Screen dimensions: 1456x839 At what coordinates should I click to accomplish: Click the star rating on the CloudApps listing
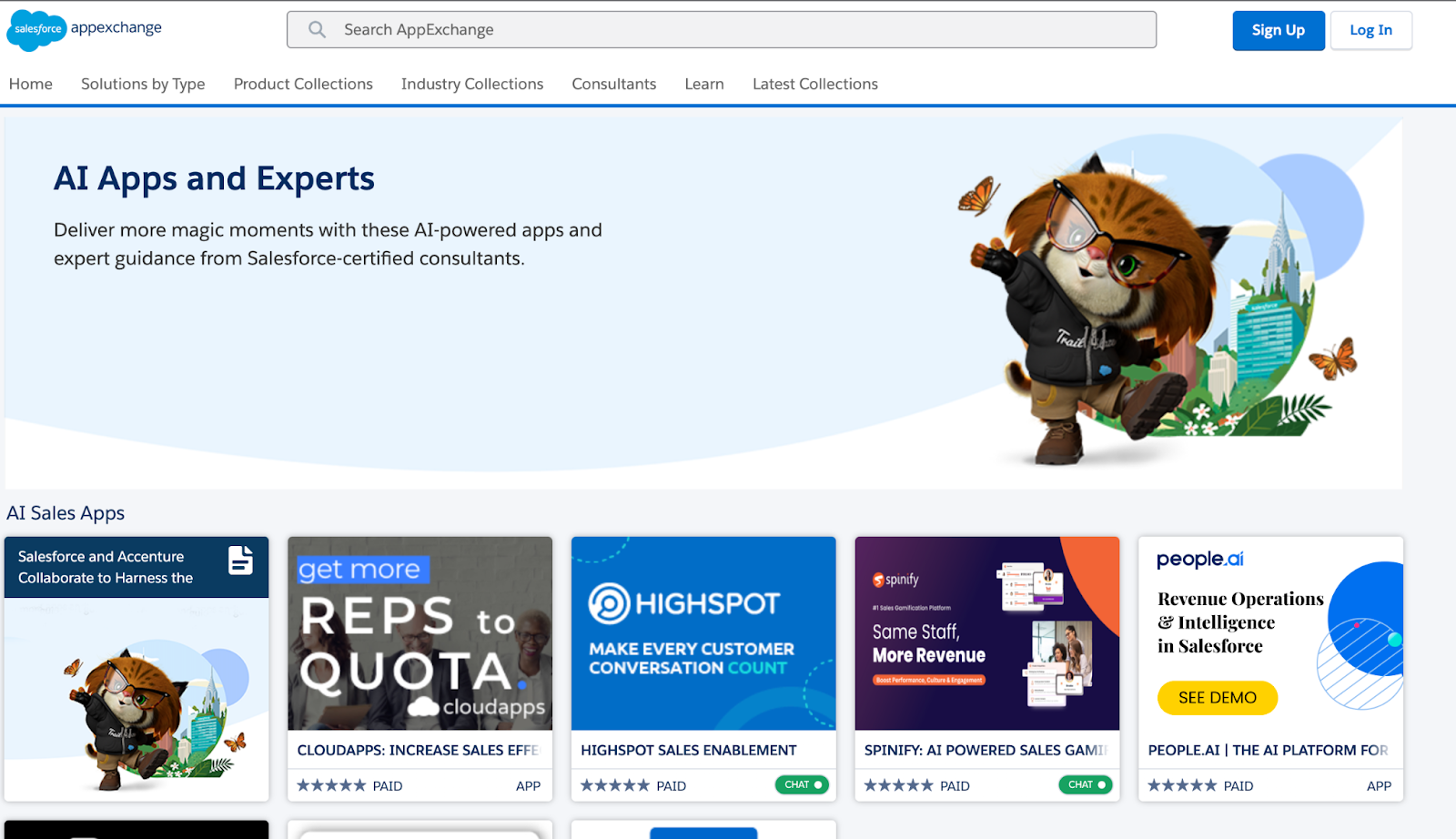(x=330, y=784)
